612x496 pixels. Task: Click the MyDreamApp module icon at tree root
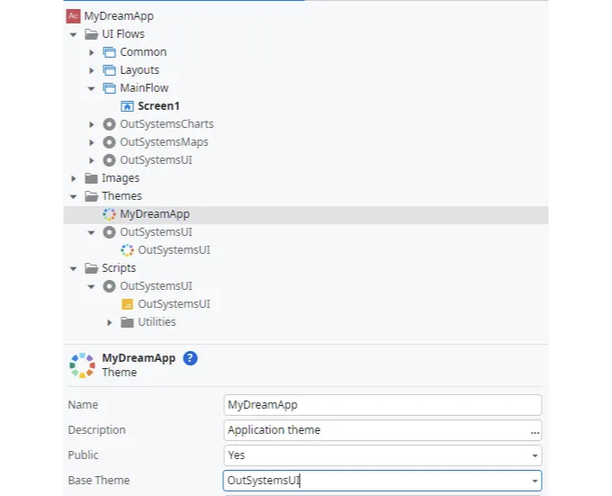pos(73,16)
